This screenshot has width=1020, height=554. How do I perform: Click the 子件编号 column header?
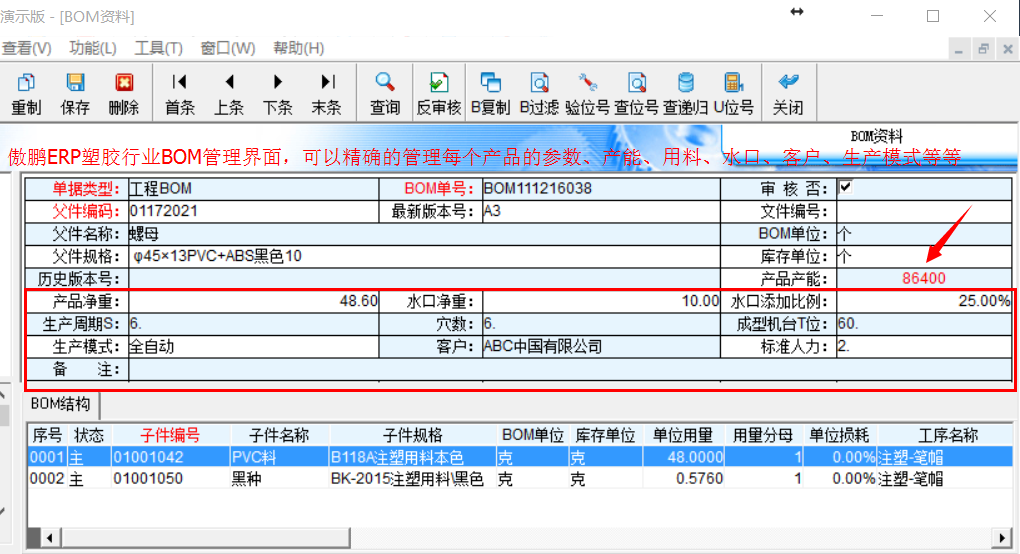coord(170,435)
